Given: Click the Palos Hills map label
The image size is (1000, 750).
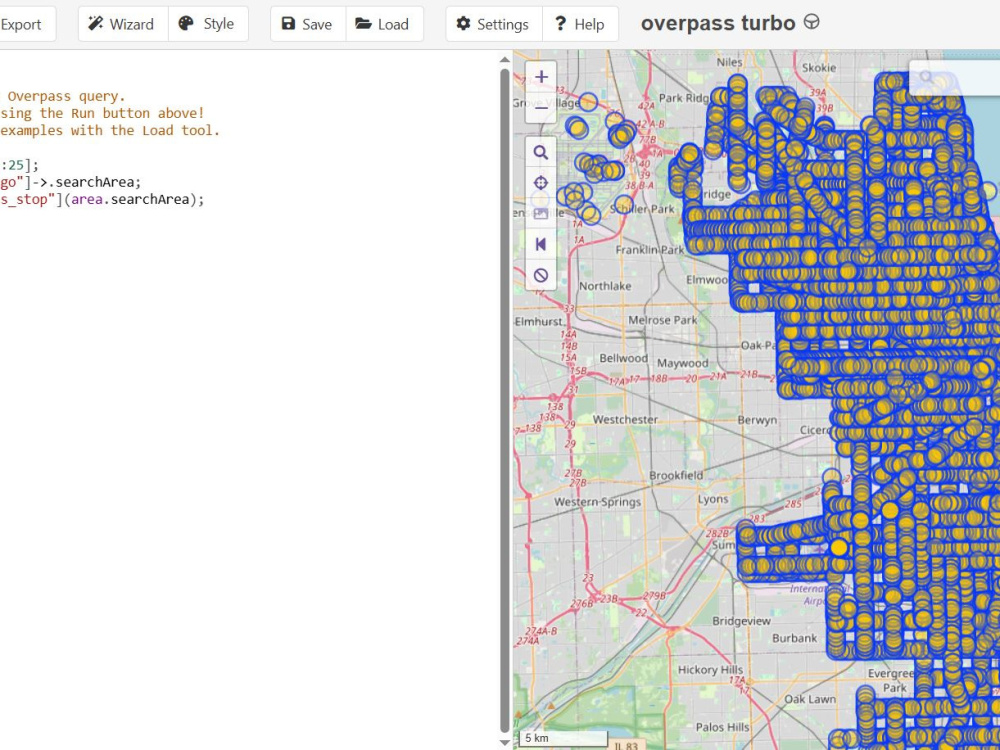Looking at the screenshot, I should pyautogui.click(x=723, y=727).
